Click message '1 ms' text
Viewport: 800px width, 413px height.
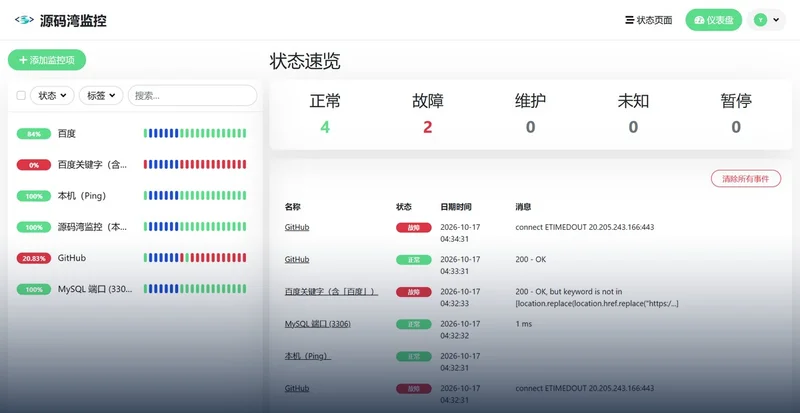click(x=523, y=324)
